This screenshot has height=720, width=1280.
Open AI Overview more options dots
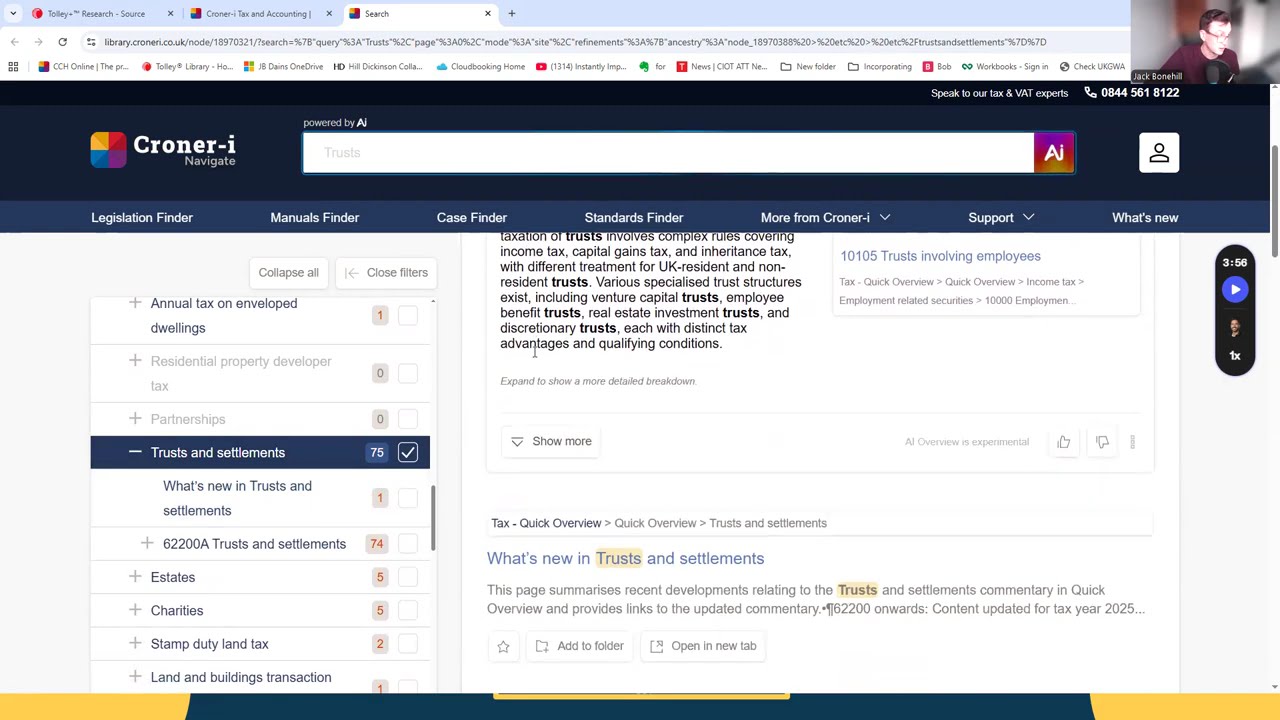click(x=1132, y=442)
